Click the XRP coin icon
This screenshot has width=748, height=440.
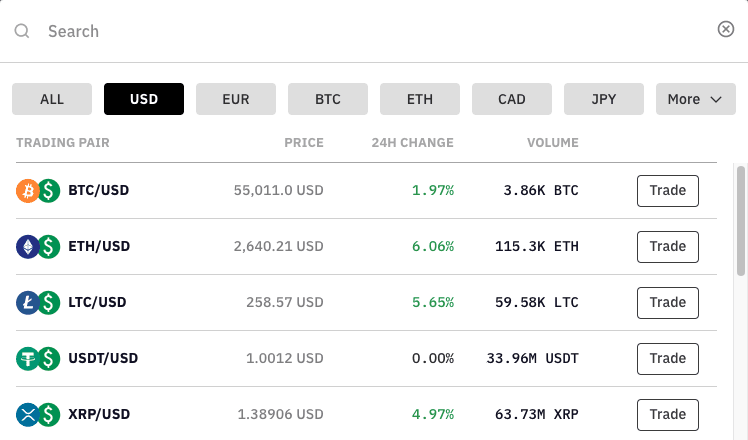pyautogui.click(x=28, y=414)
